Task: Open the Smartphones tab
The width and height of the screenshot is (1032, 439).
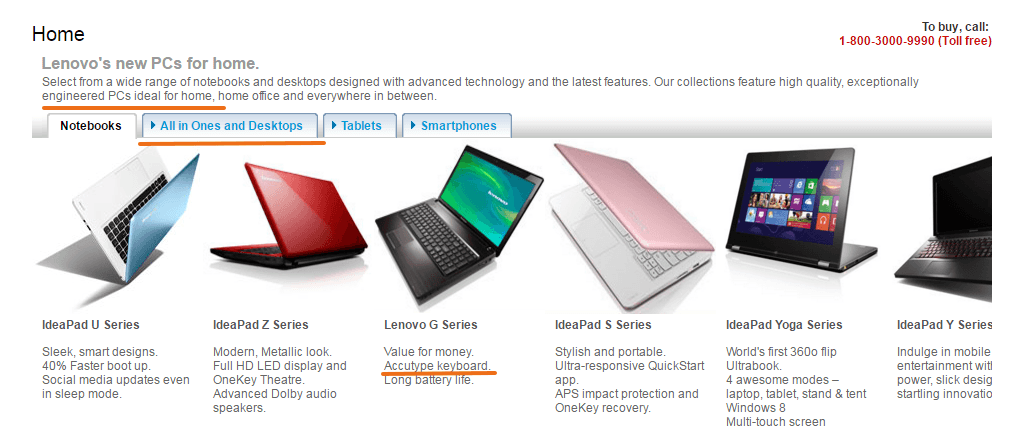Action: (457, 126)
